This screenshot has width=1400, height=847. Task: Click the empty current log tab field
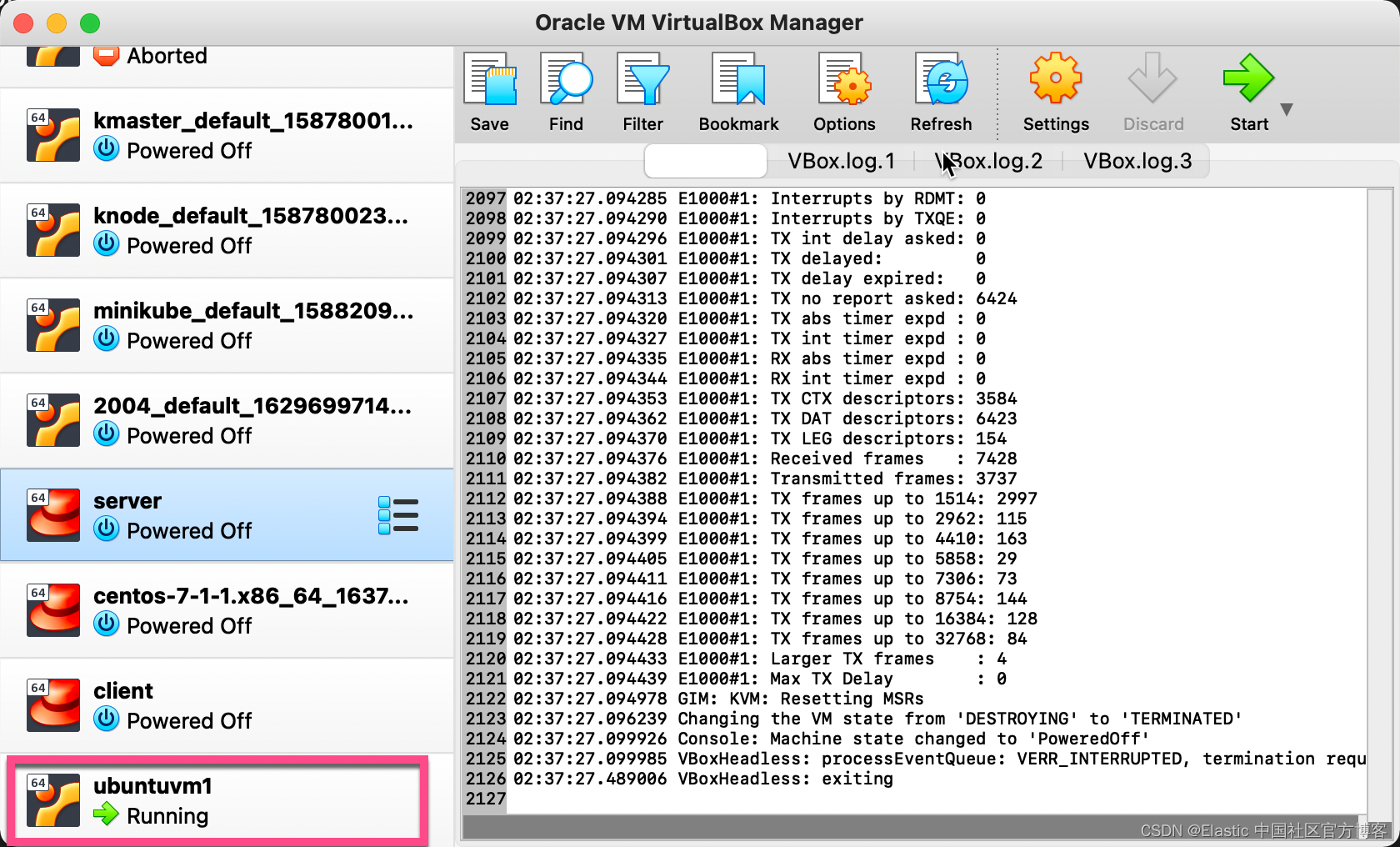coord(704,161)
